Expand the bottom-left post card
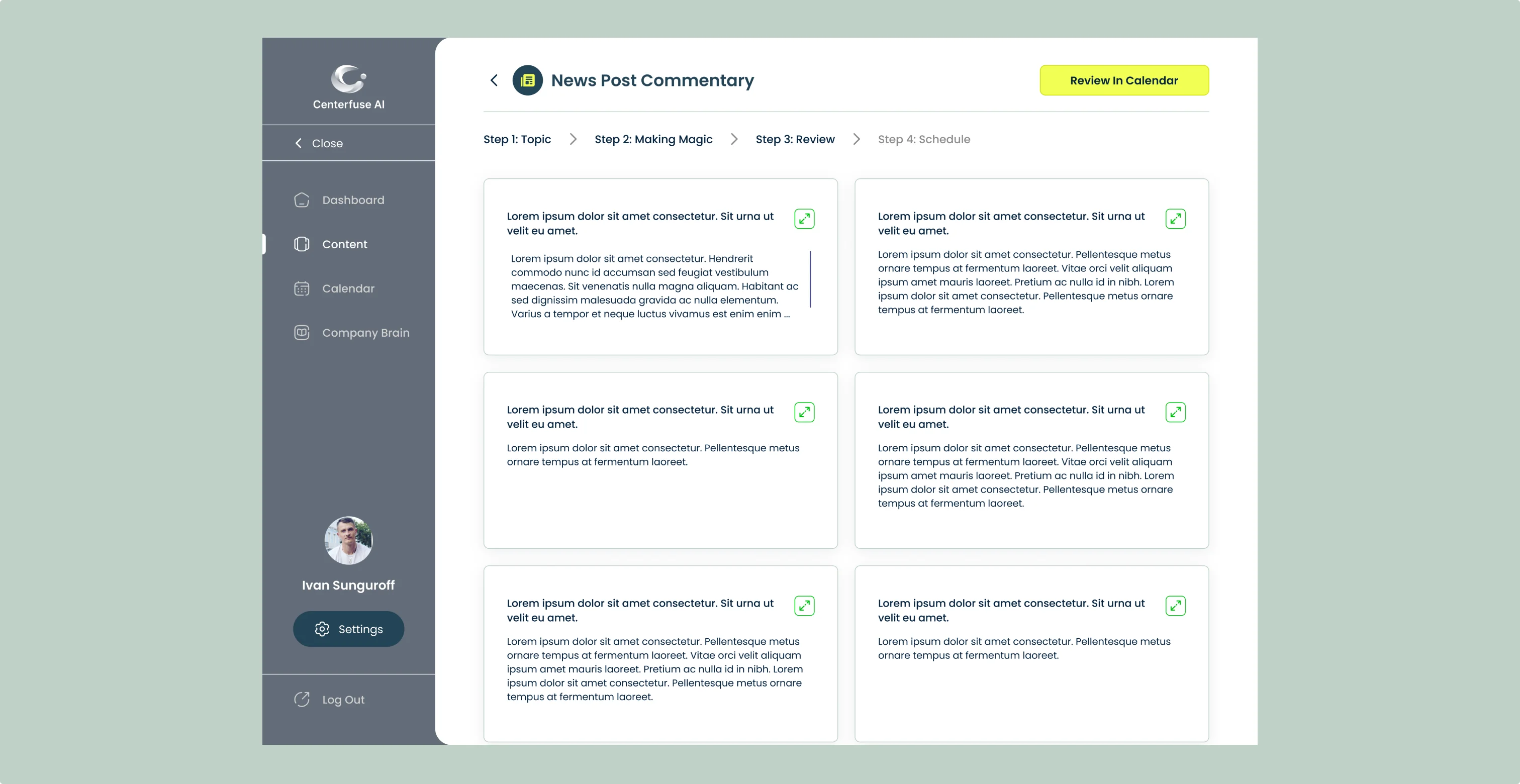The image size is (1520, 784). [x=804, y=606]
